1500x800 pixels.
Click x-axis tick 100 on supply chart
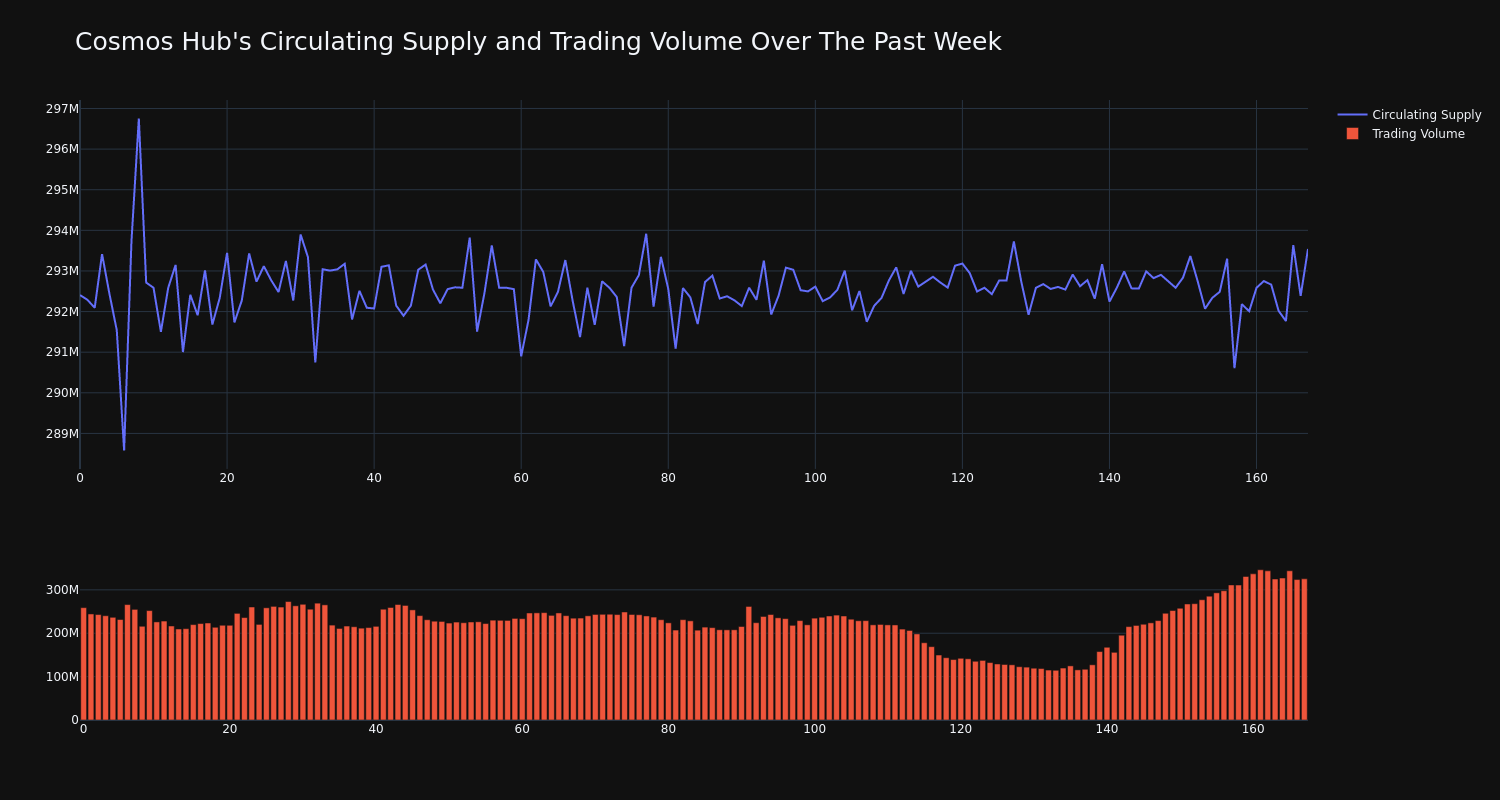pos(815,478)
